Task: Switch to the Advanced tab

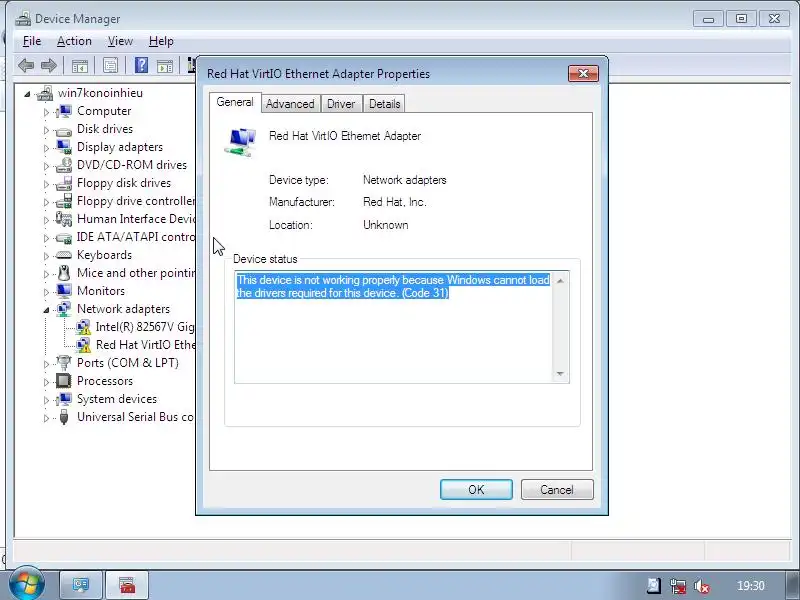Action: [290, 104]
